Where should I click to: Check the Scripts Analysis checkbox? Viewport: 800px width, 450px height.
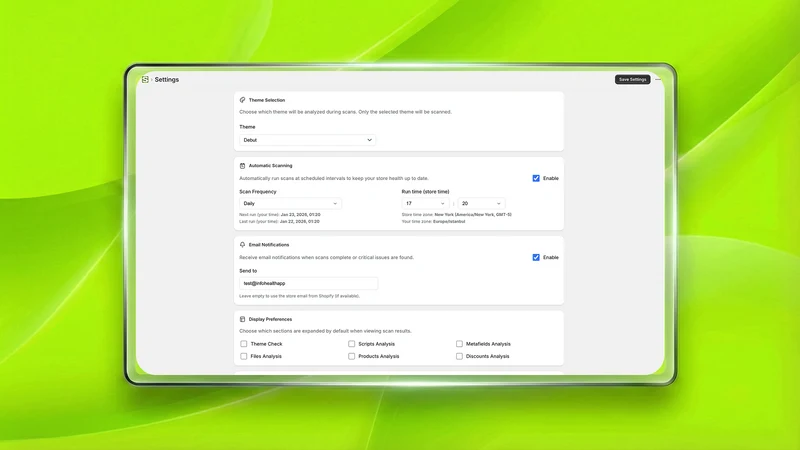tap(352, 344)
